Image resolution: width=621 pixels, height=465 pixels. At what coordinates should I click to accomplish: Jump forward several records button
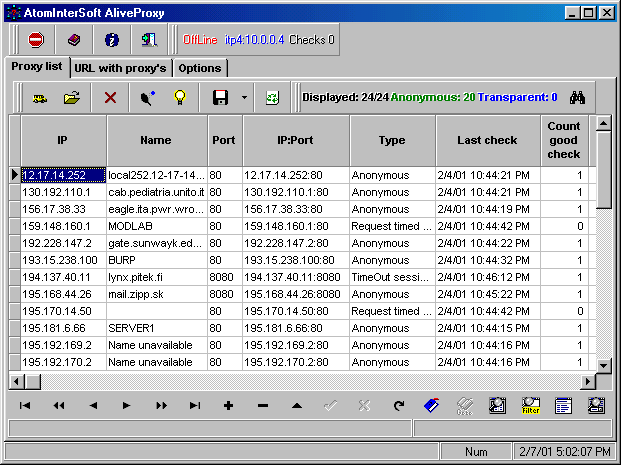(161, 405)
